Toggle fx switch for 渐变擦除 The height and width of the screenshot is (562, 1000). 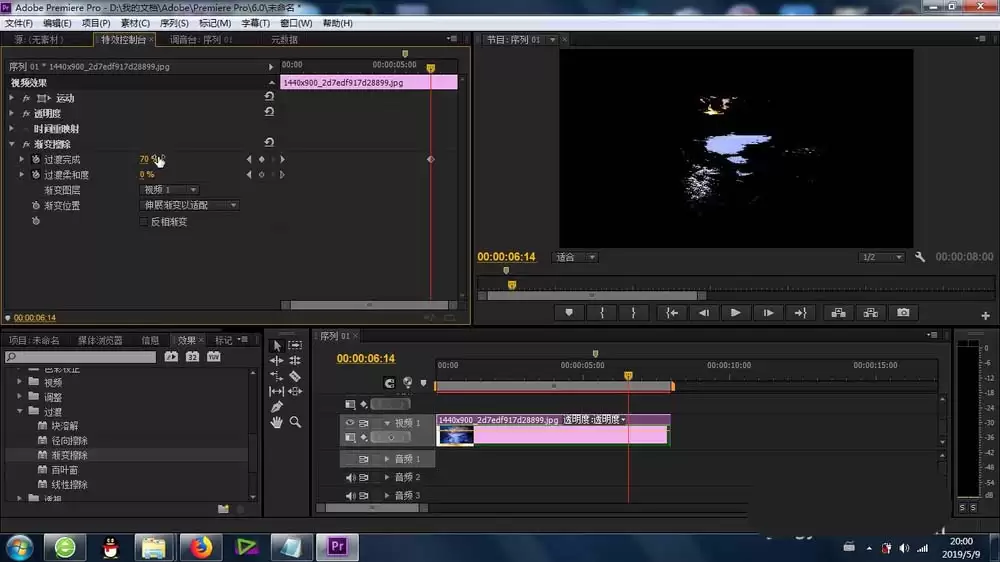[x=26, y=145]
